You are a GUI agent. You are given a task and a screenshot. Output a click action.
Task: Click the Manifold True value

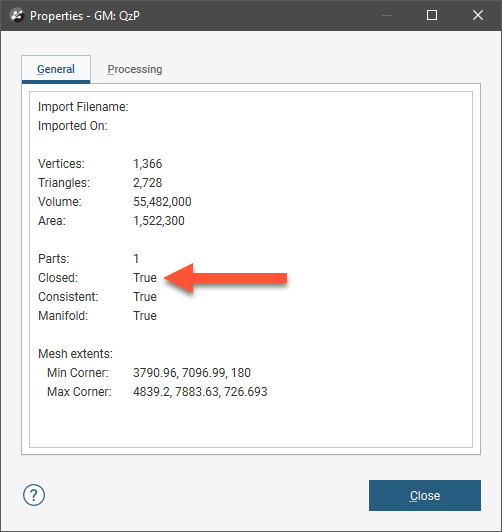[145, 316]
